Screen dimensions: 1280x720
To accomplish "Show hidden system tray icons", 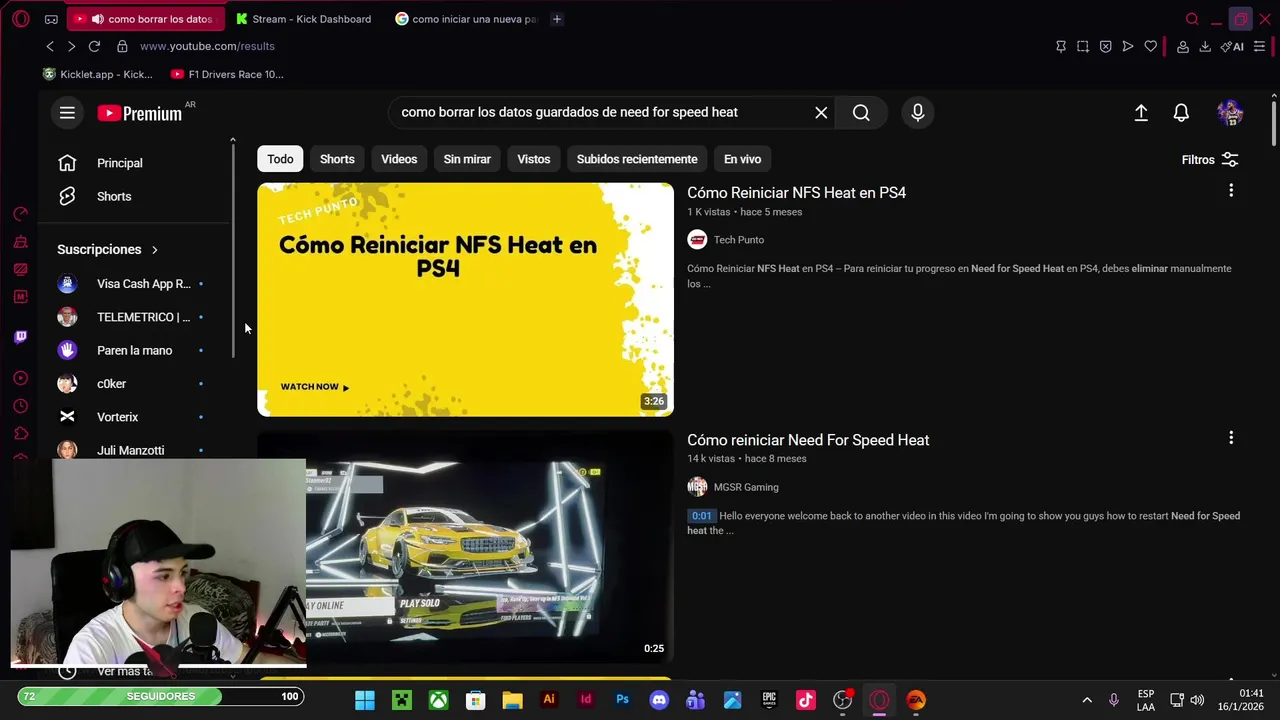I will coord(1087,700).
